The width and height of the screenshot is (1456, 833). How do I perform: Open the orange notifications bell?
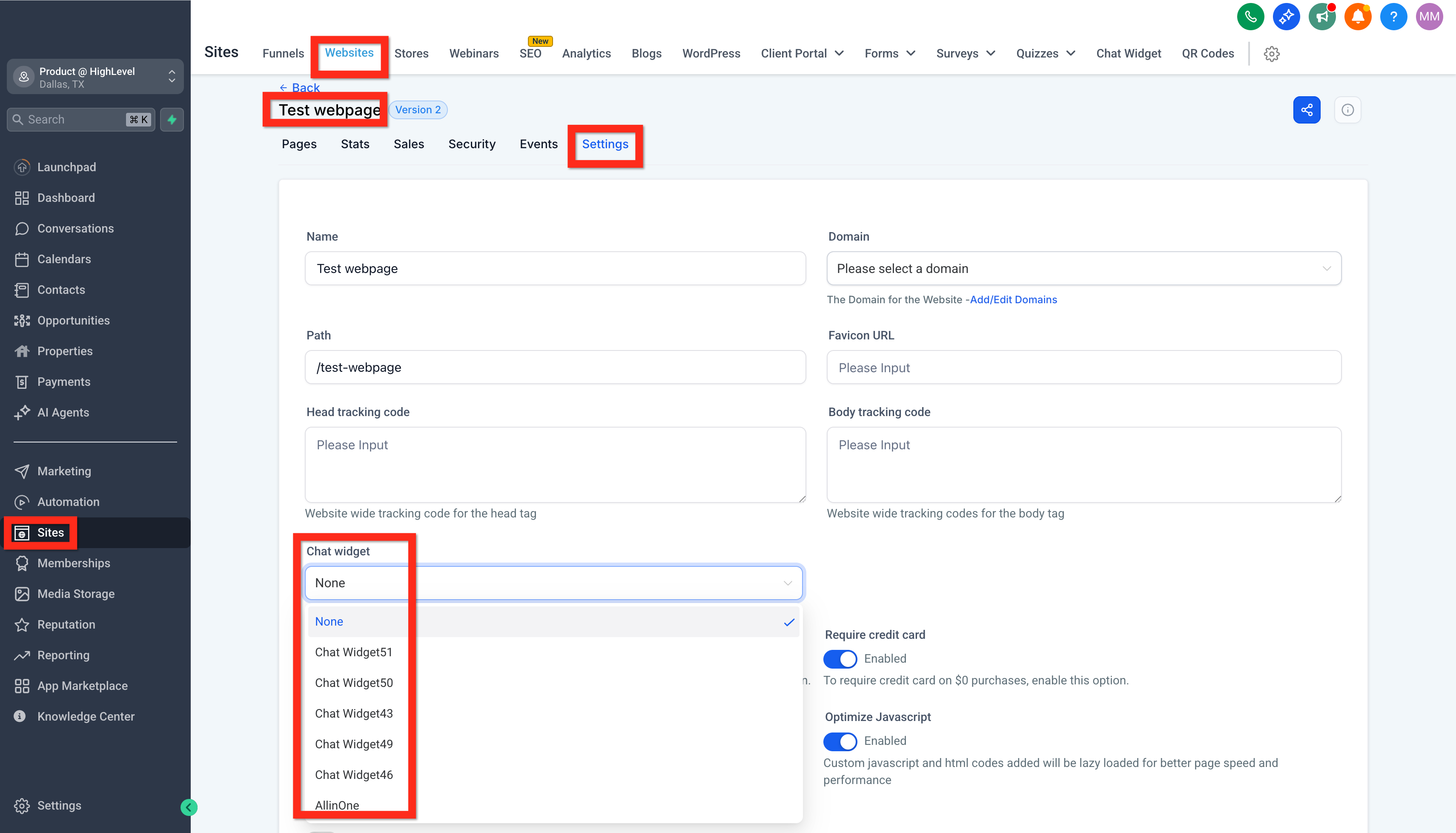click(x=1358, y=17)
